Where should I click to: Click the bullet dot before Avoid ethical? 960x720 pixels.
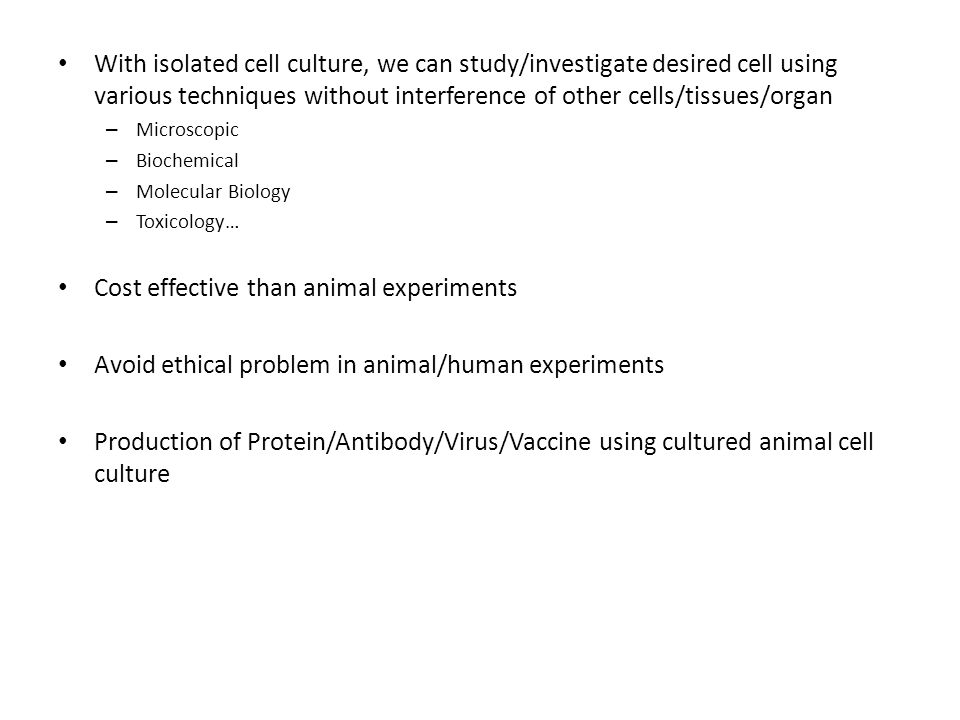point(63,364)
